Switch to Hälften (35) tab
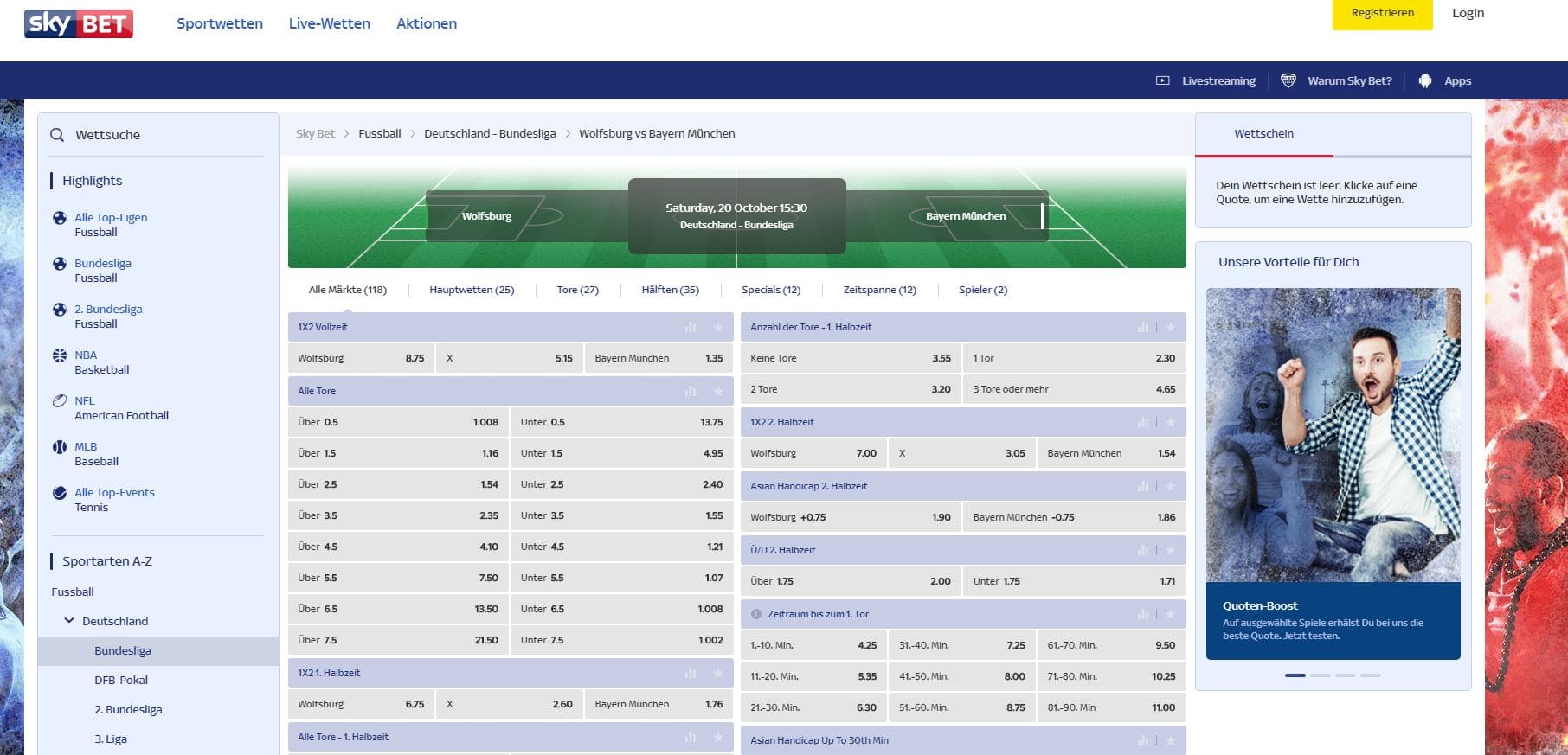The height and width of the screenshot is (755, 1568). (670, 290)
